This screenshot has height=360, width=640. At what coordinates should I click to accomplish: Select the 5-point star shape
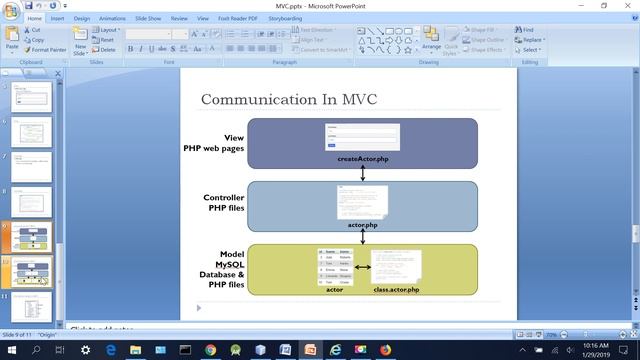(408, 50)
